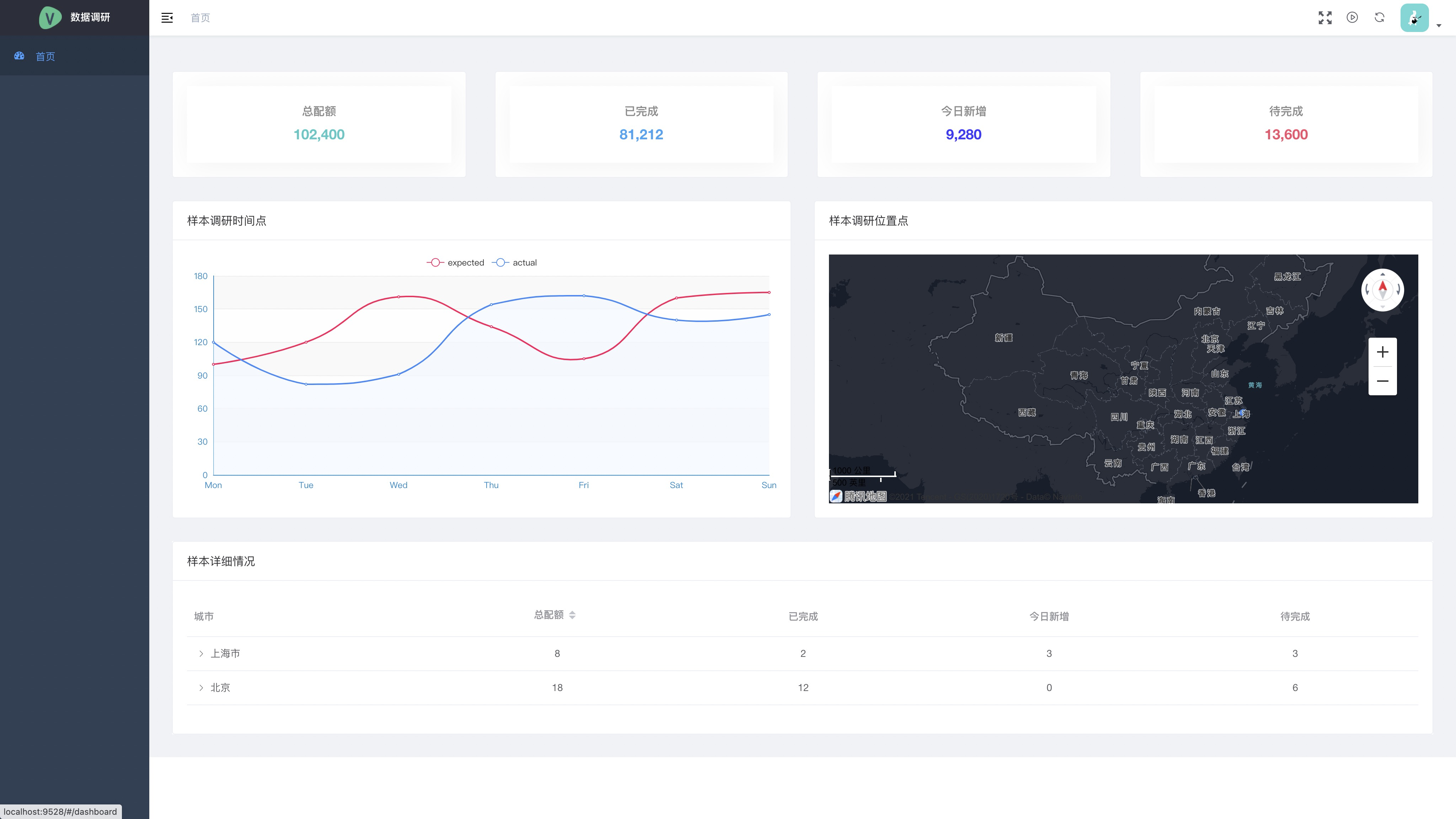Screen dimensions: 1456x819
Task: Click the play circle icon in header
Action: click(1352, 17)
